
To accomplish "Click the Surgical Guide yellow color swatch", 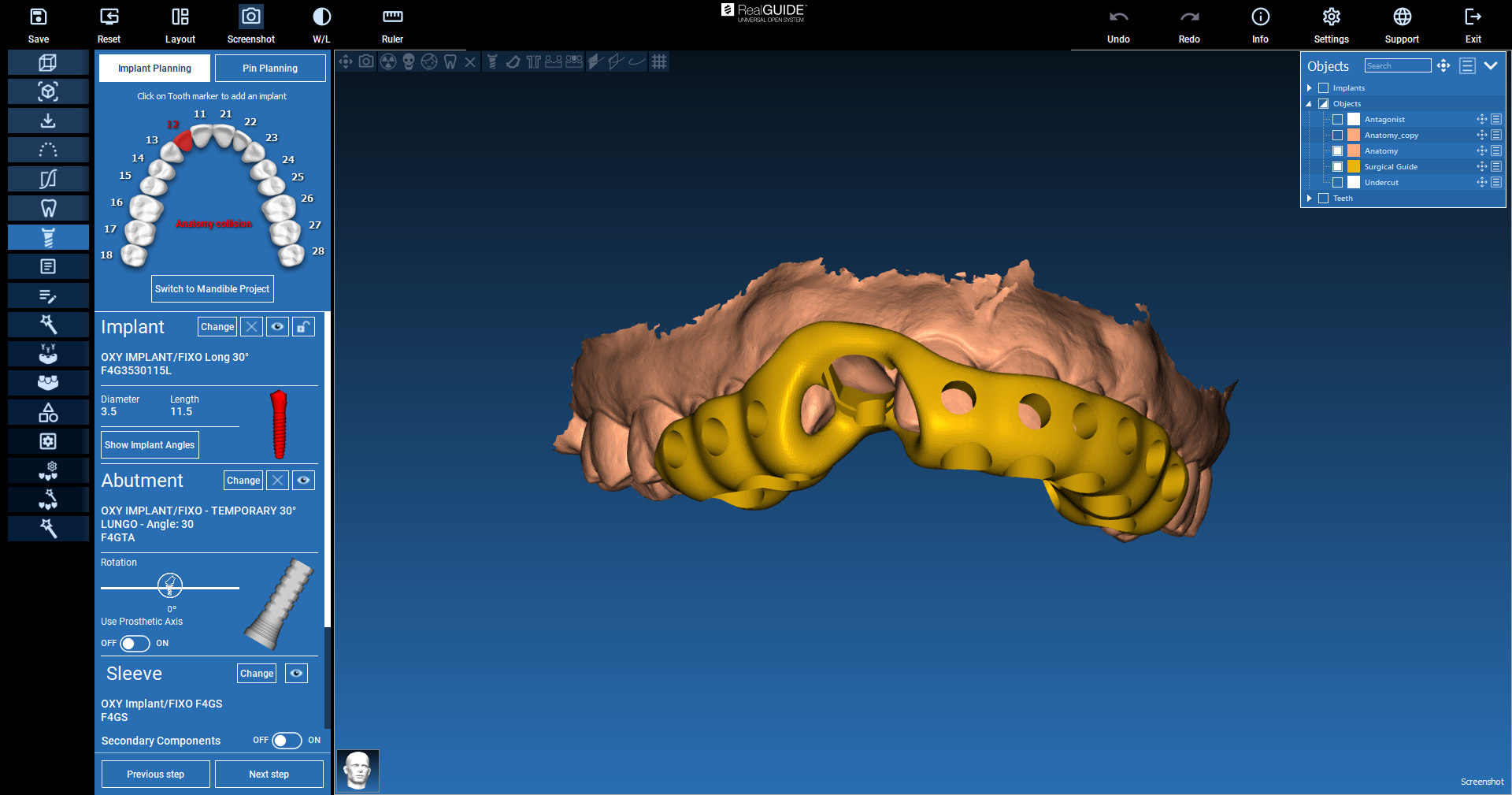I will pos(1354,167).
